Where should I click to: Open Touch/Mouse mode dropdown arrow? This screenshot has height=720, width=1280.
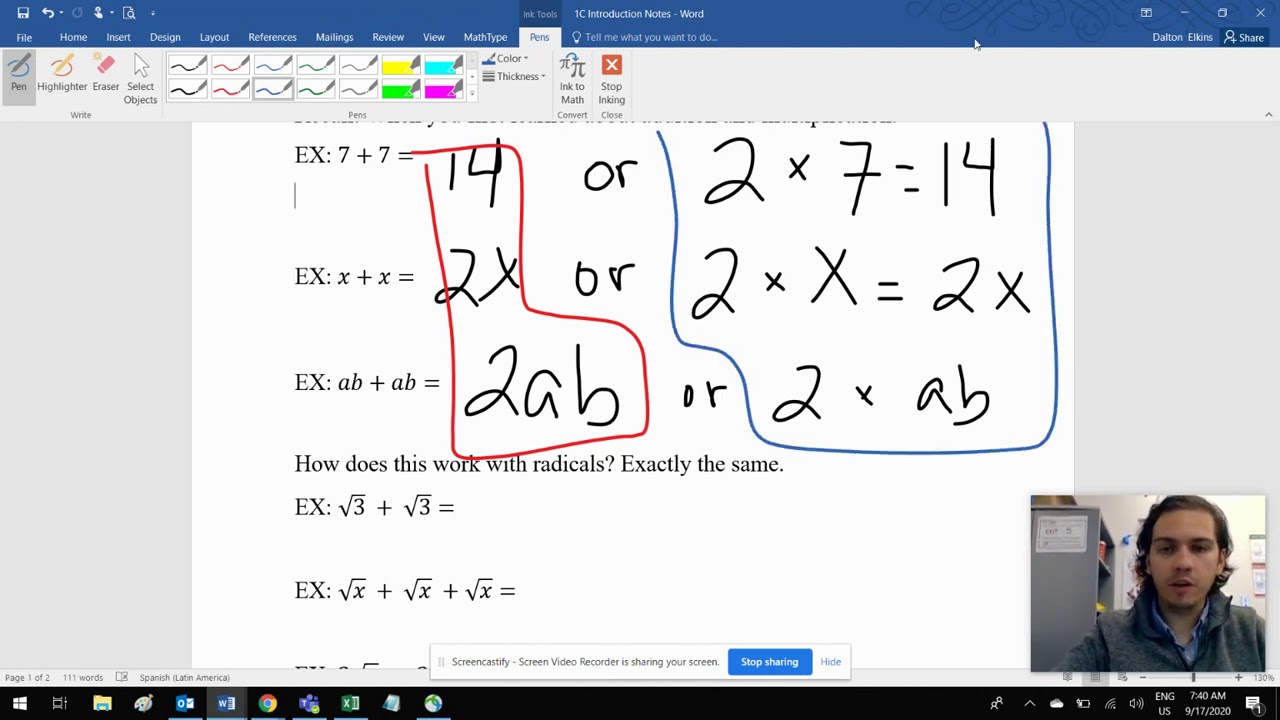point(111,13)
